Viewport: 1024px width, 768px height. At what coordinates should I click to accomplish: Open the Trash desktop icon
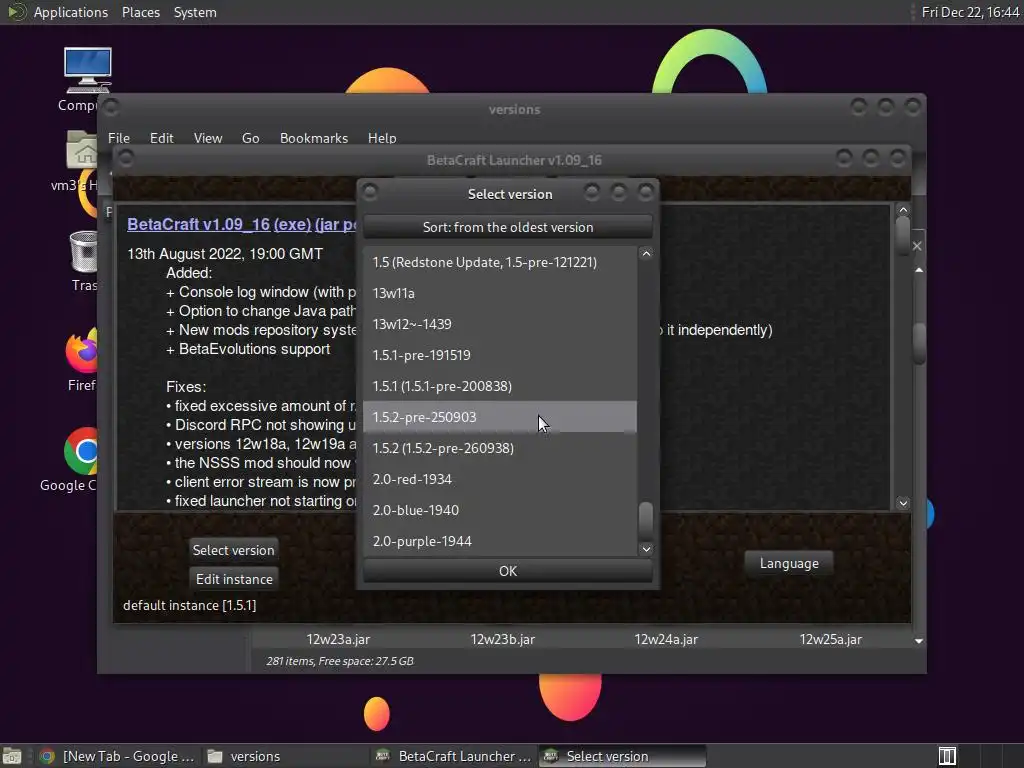pos(84,251)
